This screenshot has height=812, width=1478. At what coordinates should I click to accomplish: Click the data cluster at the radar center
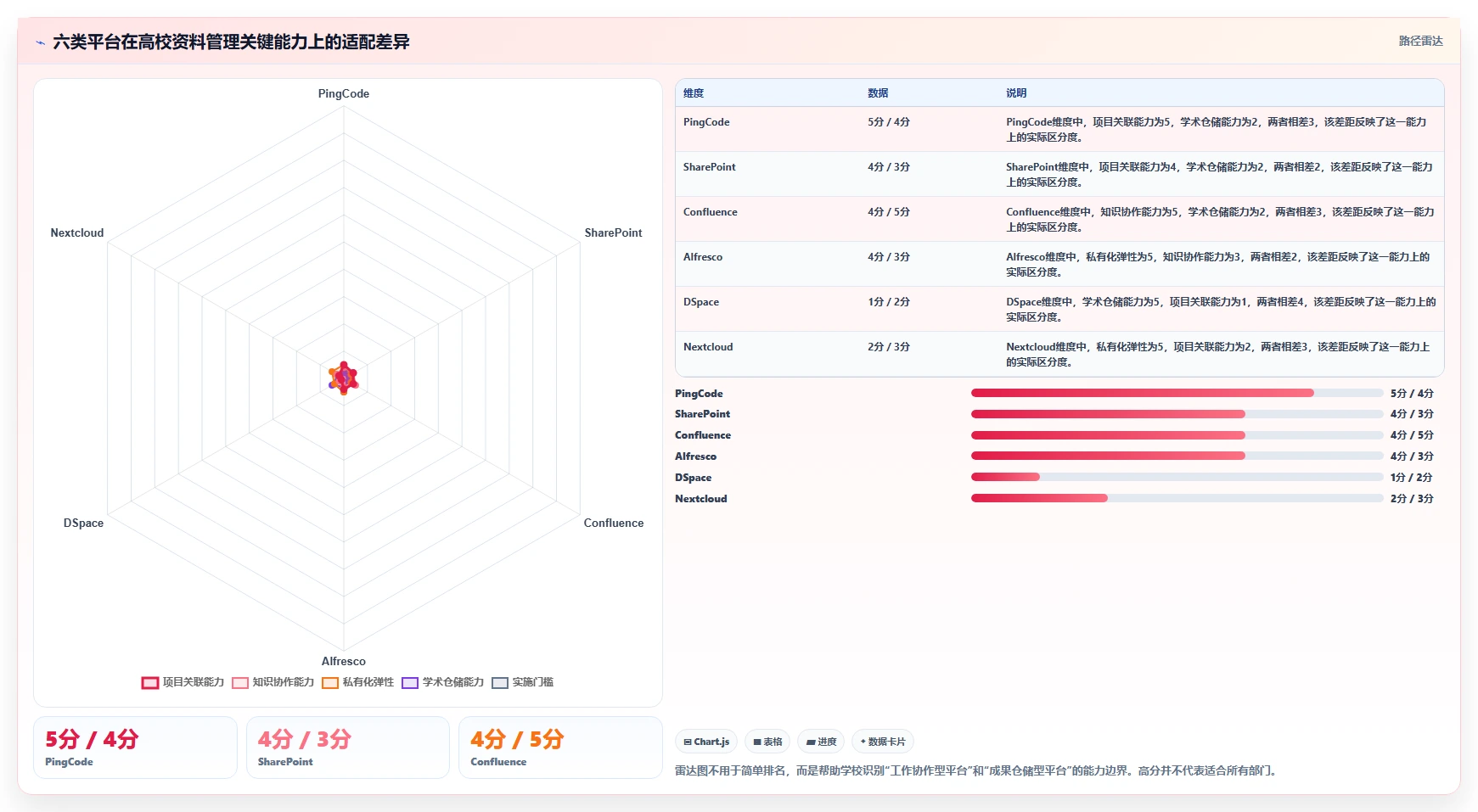click(x=344, y=378)
